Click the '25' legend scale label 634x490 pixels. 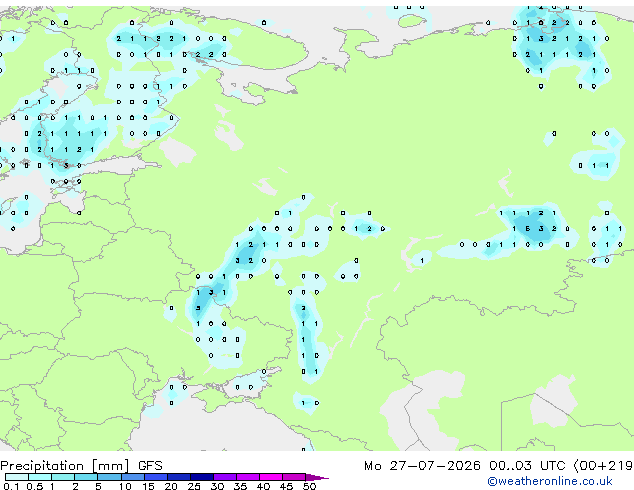(x=194, y=486)
